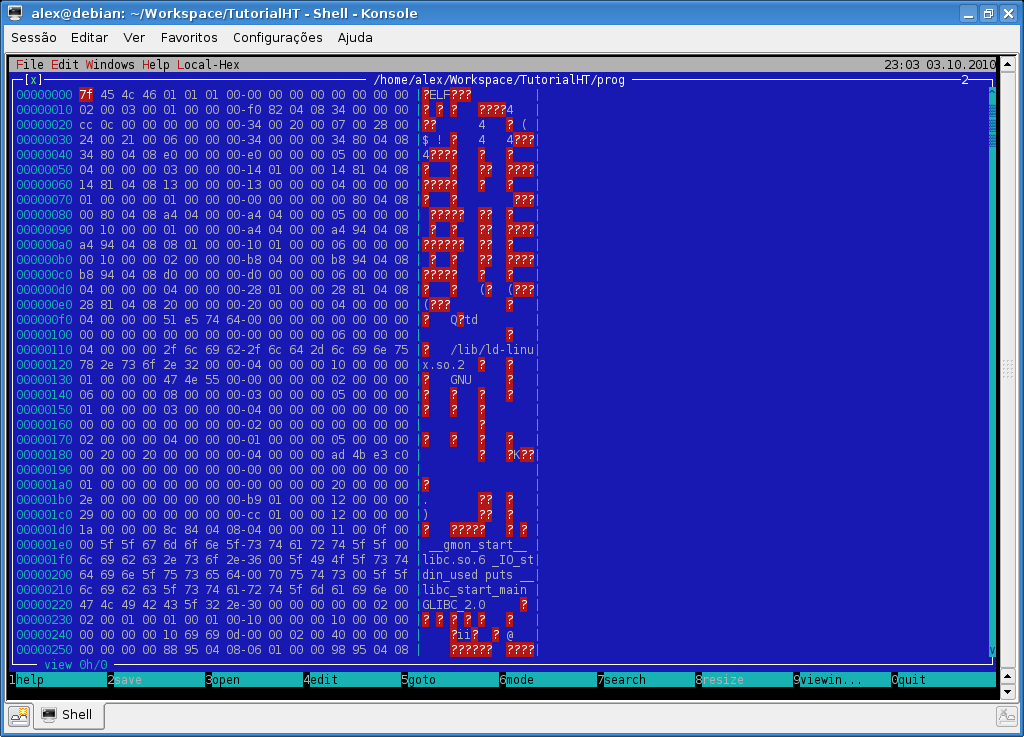Screen dimensions: 1024x737
Task: Click the new tab icon at bottom left
Action: pyautogui.click(x=19, y=715)
